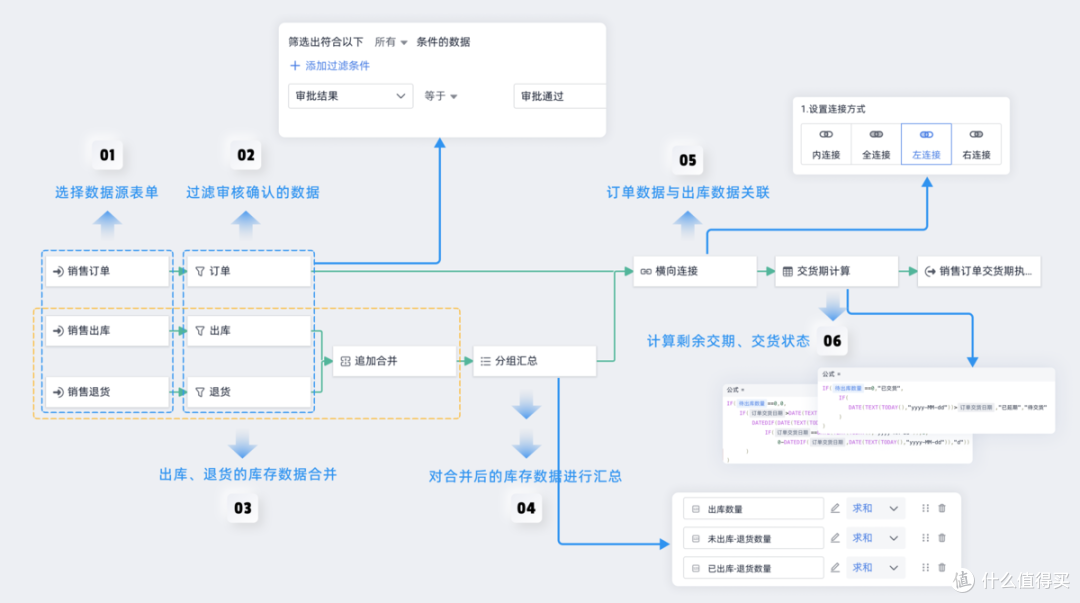Select the 销售出库 input node

coord(107,331)
